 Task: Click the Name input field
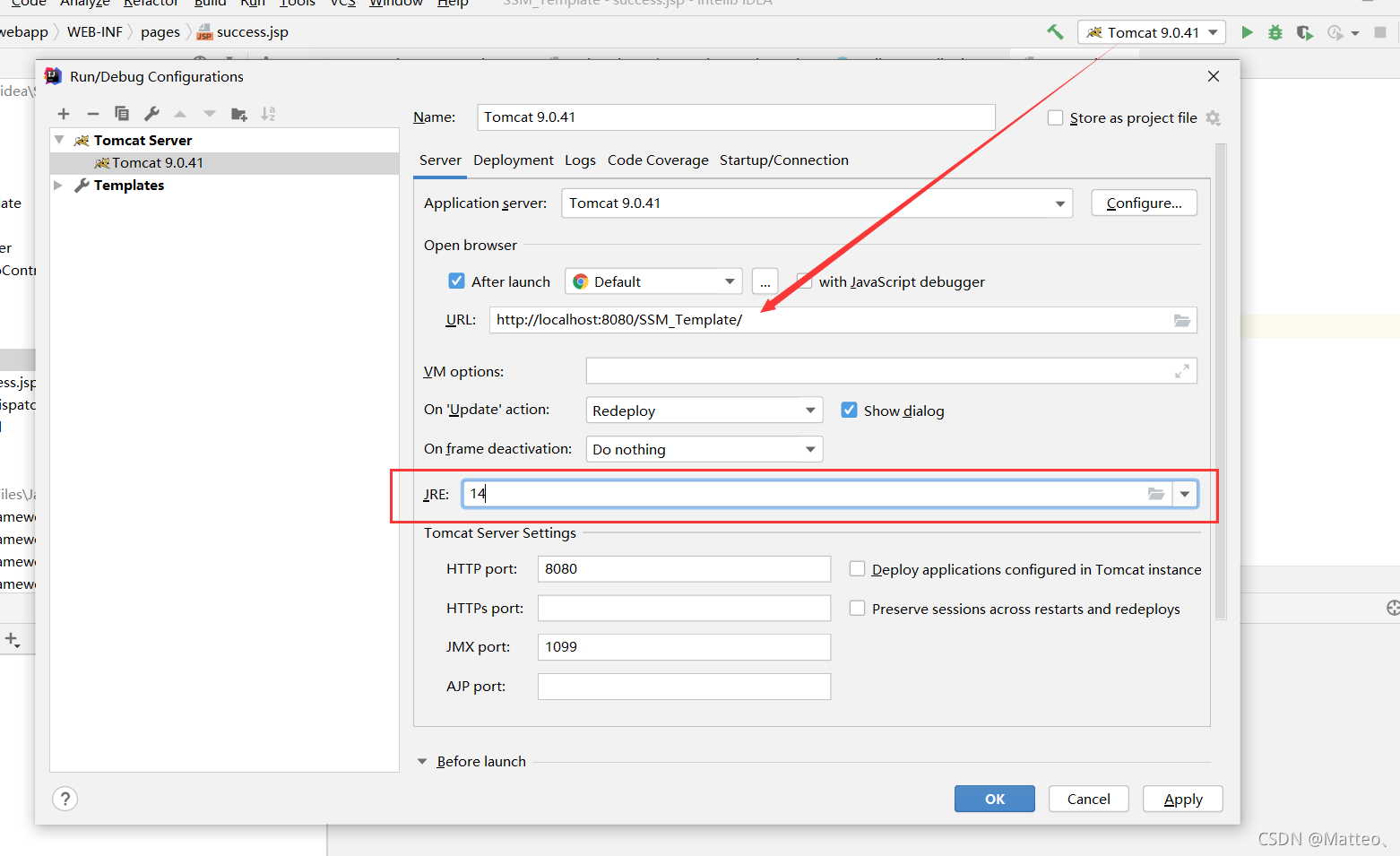[x=737, y=117]
